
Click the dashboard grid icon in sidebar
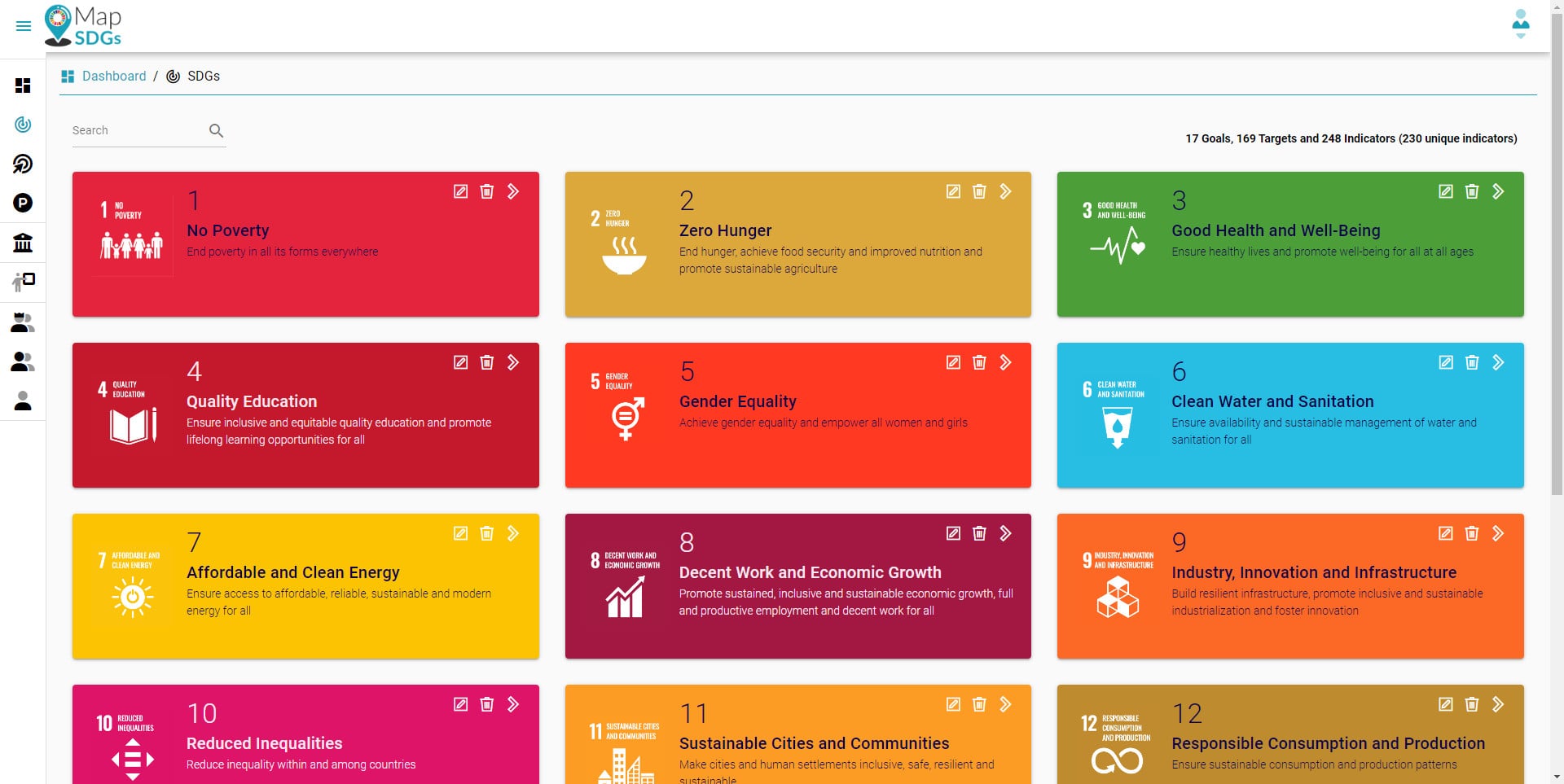23,85
